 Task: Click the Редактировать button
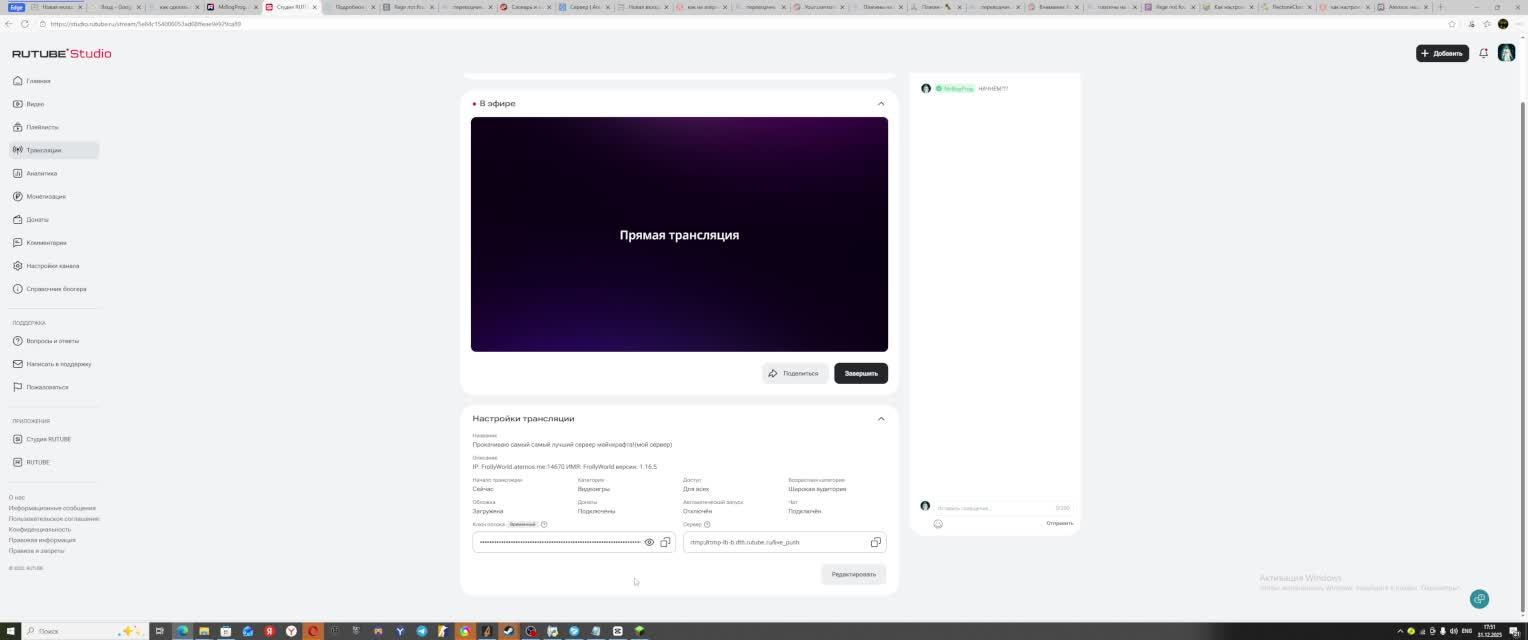[x=853, y=574]
